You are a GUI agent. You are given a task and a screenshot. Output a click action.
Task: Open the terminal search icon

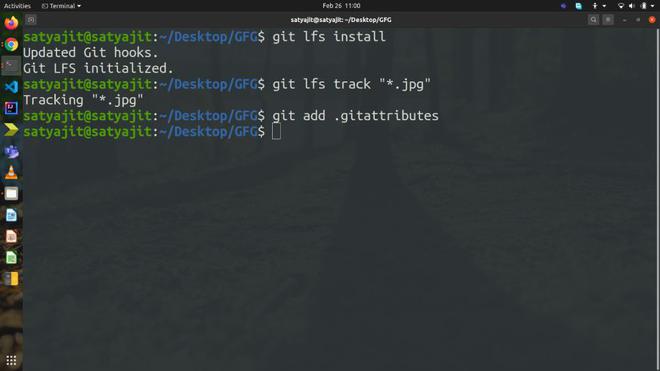[593, 20]
